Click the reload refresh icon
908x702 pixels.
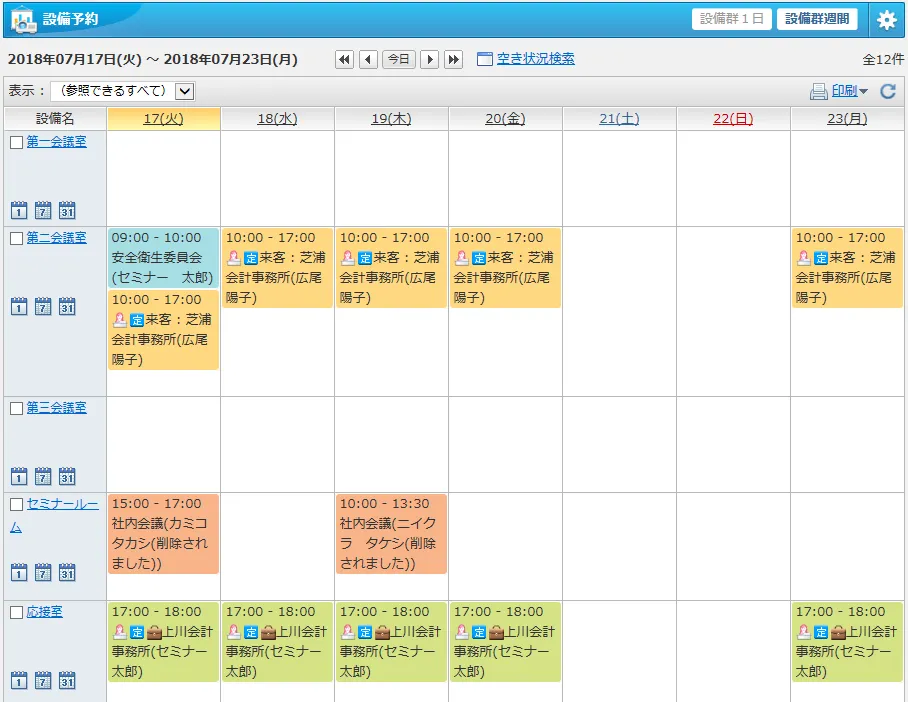(888, 91)
